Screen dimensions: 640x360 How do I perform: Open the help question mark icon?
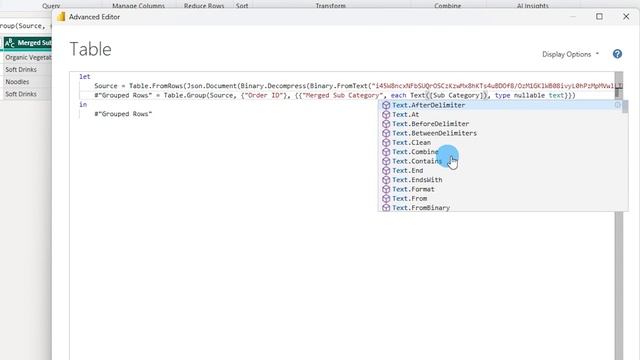point(617,54)
